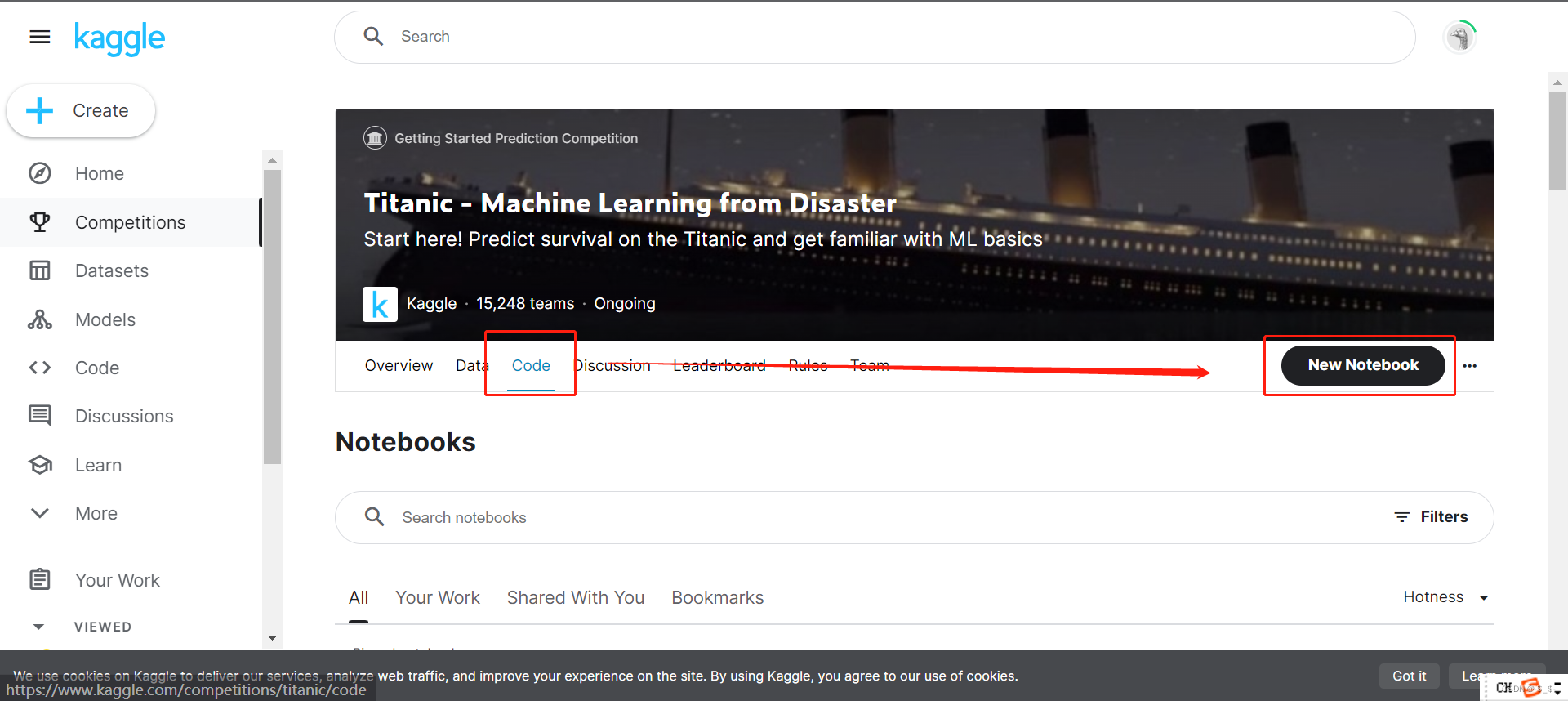Open the Hotness sort dropdown
The image size is (1568, 701).
(x=1446, y=597)
